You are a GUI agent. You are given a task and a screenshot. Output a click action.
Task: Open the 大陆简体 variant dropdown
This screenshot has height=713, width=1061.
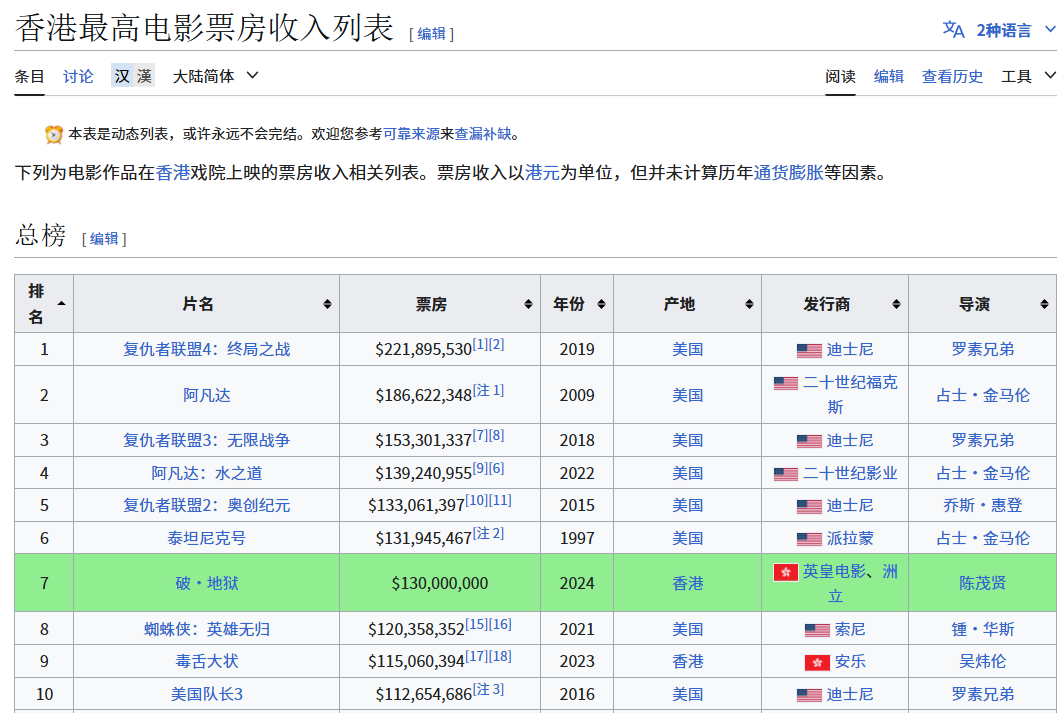[215, 76]
